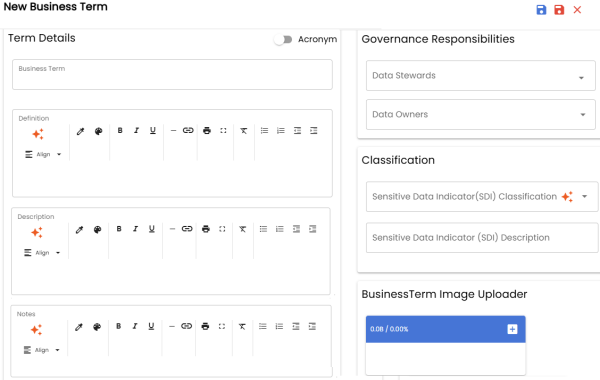The image size is (600, 380).
Task: Open Align dropdown in Notes editor
Action: [41, 350]
